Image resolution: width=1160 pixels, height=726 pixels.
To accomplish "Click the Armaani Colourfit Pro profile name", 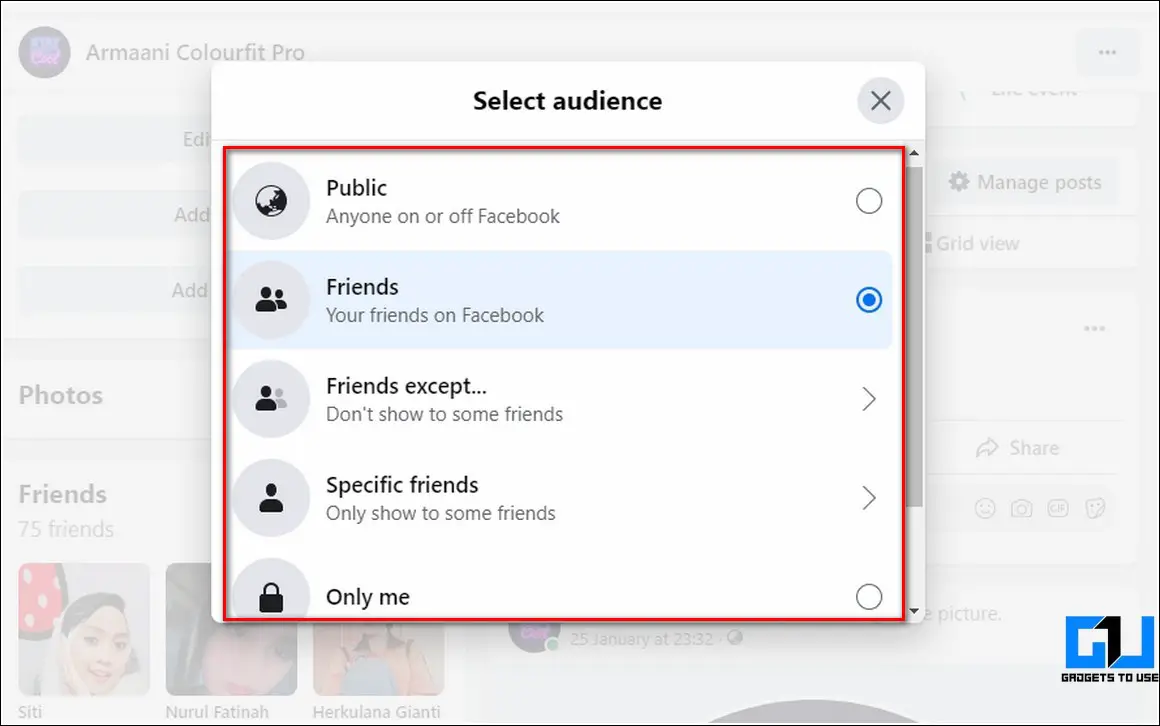I will (x=195, y=53).
